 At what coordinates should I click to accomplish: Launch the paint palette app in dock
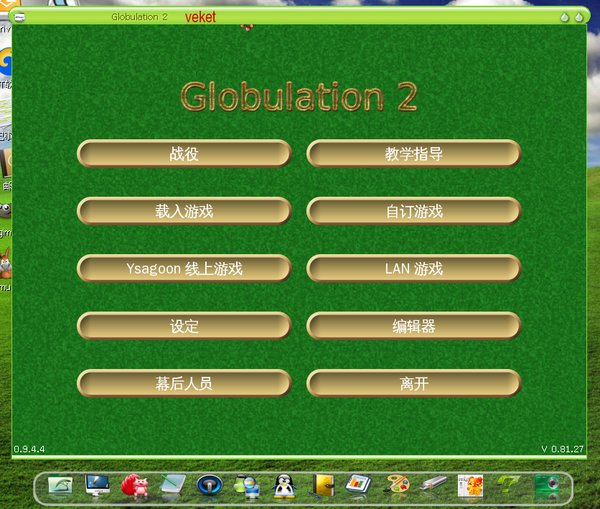click(x=396, y=485)
